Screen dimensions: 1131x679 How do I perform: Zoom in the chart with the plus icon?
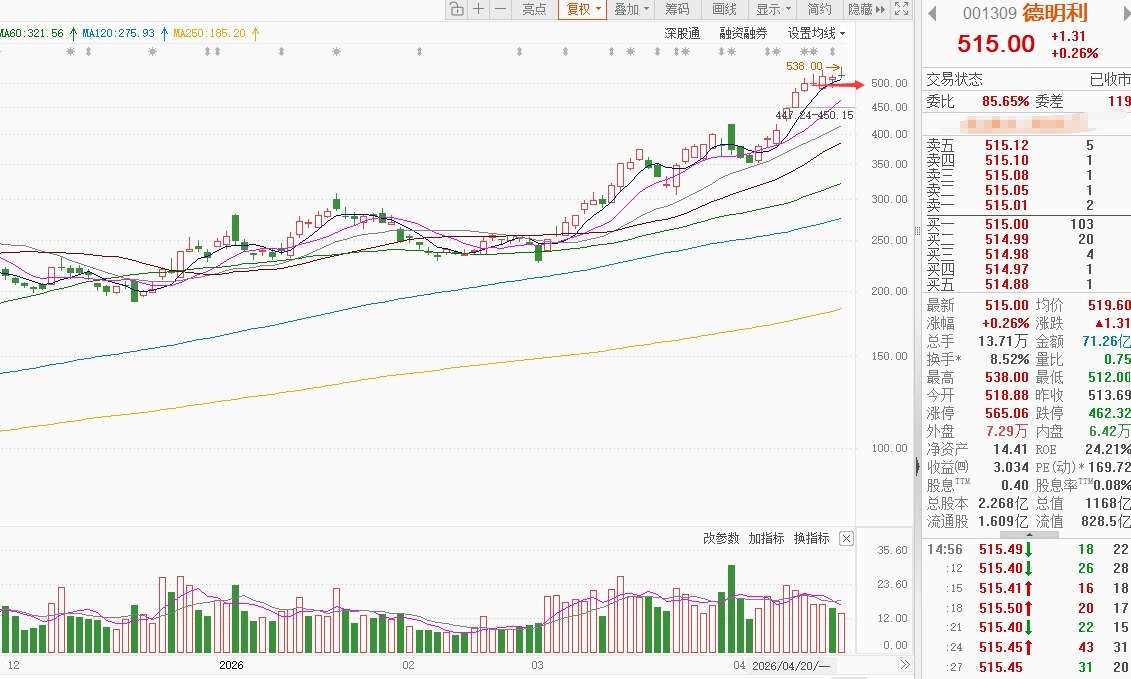tap(478, 9)
